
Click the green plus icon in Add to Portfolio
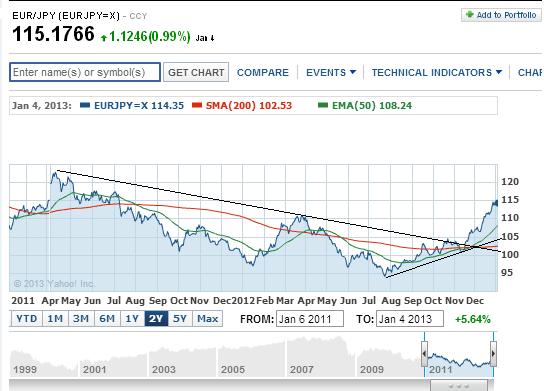pos(469,15)
